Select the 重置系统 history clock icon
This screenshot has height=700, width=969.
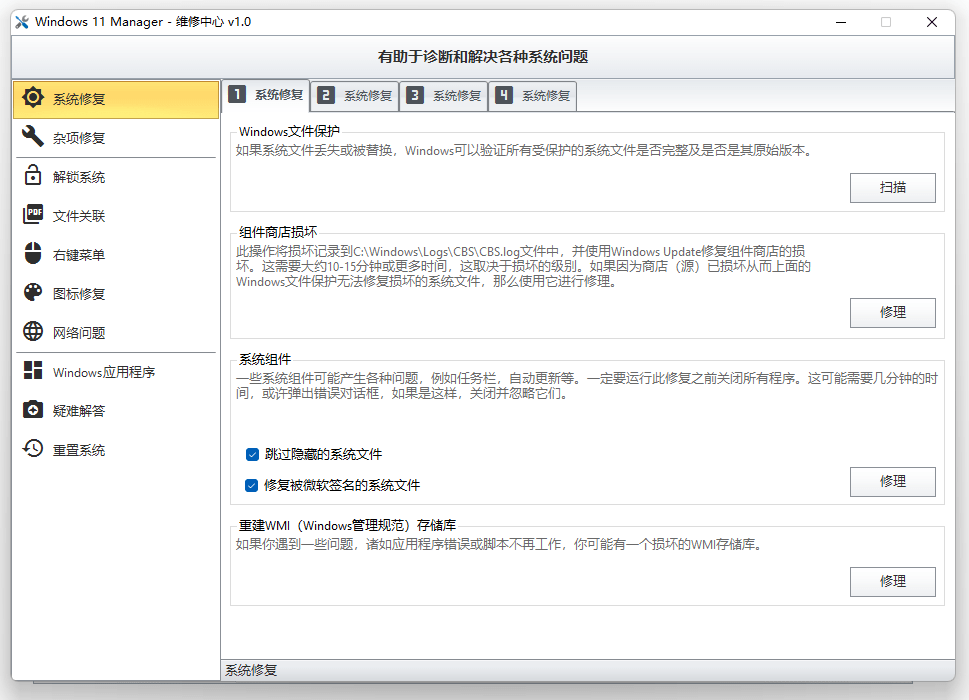click(x=33, y=449)
